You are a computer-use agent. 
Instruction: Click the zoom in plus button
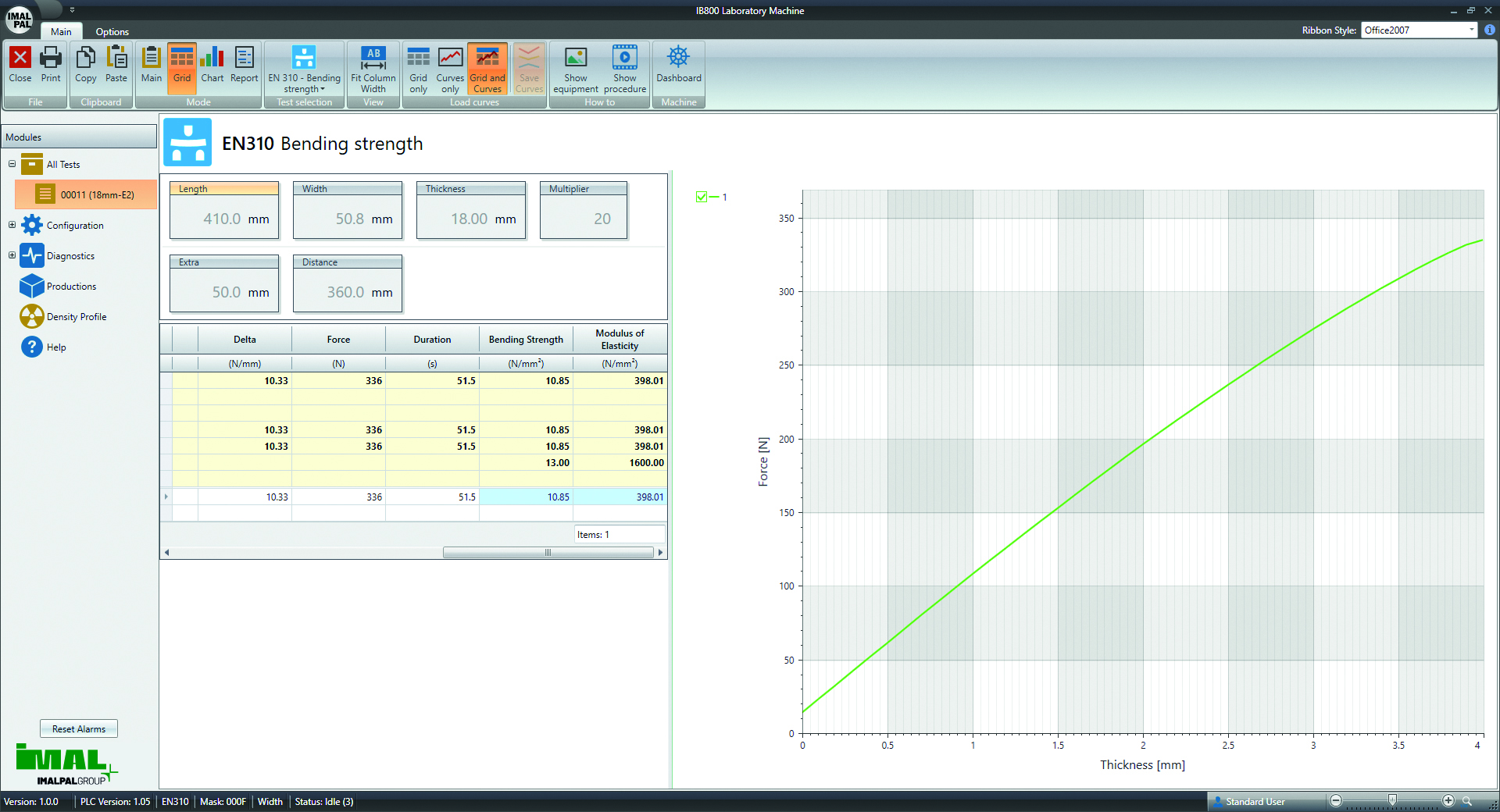click(1448, 801)
